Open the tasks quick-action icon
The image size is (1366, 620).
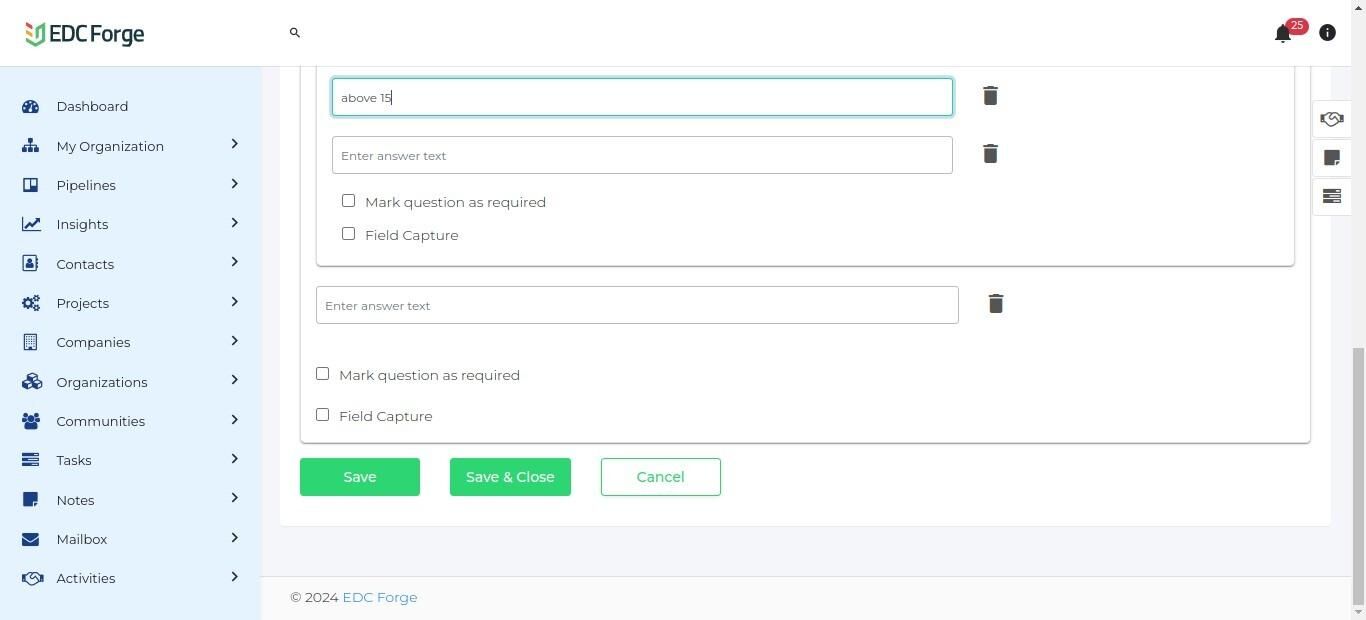[x=1331, y=196]
